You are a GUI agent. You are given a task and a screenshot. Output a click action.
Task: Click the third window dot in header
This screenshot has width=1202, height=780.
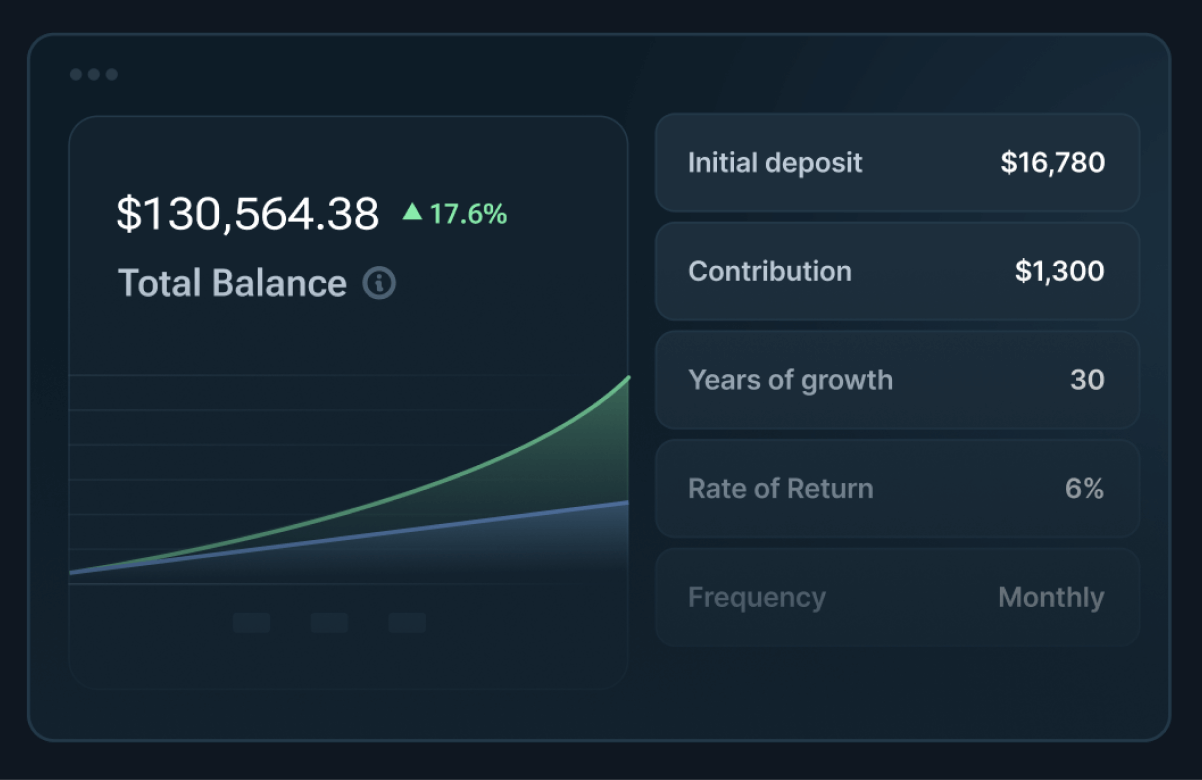[x=111, y=75]
